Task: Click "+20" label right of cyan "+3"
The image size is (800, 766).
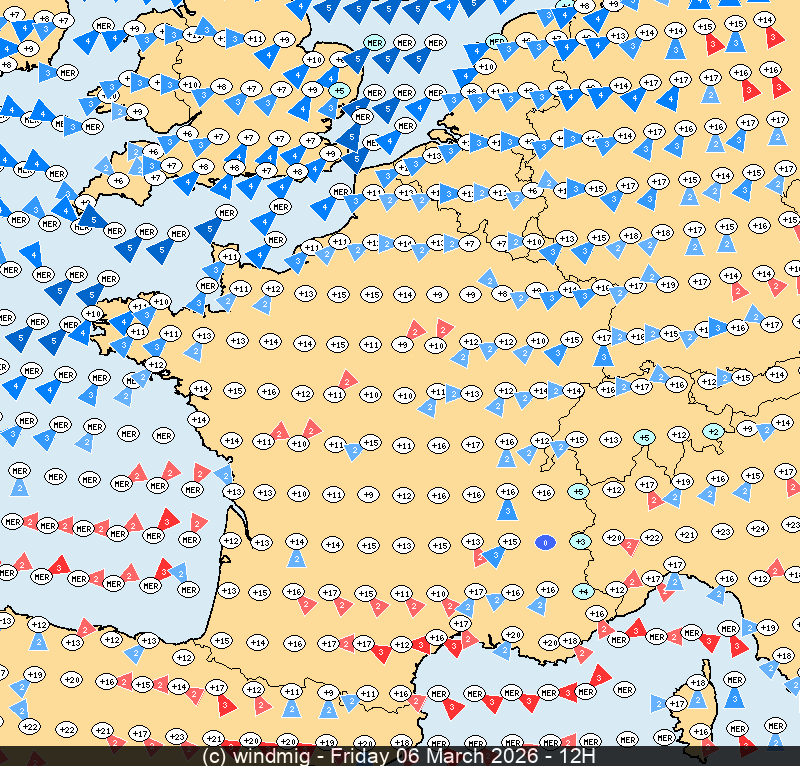Action: [x=614, y=538]
